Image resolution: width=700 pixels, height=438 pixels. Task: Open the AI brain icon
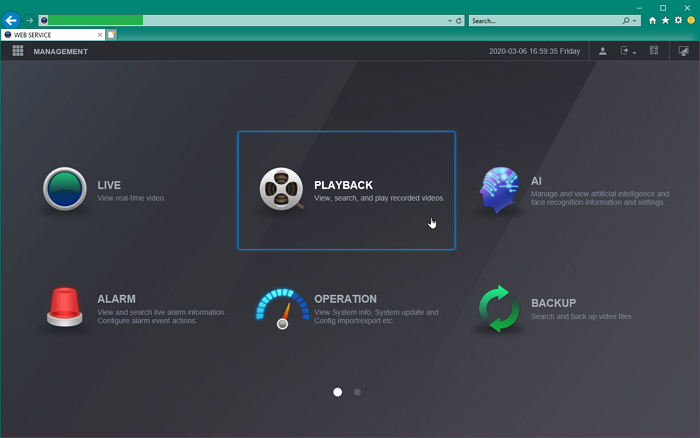point(499,190)
